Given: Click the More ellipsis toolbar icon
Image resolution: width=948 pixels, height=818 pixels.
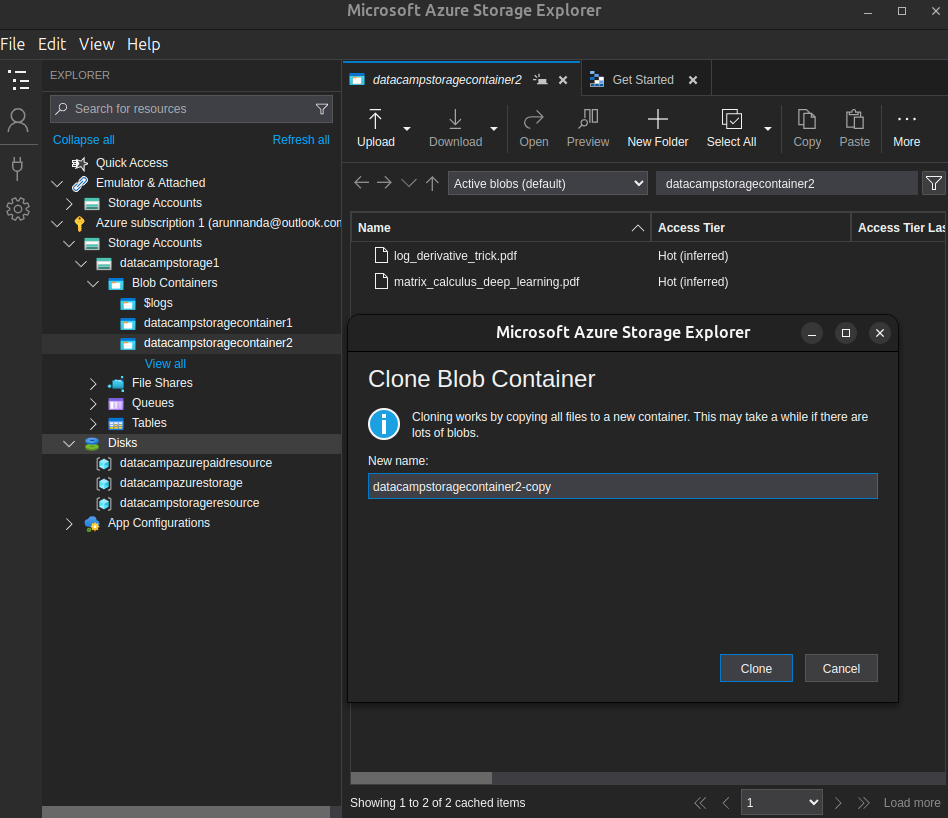Looking at the screenshot, I should 906,120.
